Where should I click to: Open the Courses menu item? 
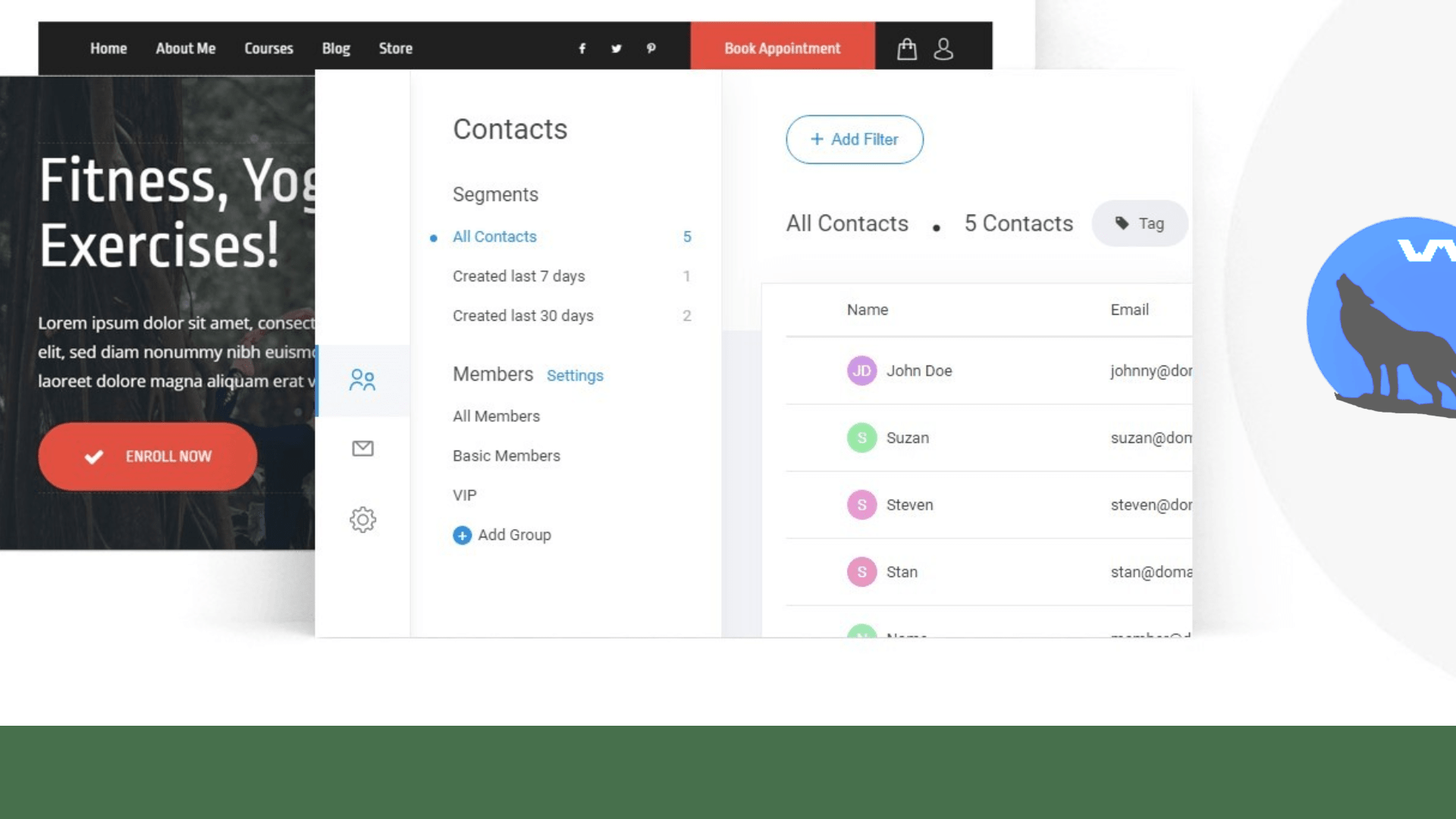pyautogui.click(x=268, y=49)
